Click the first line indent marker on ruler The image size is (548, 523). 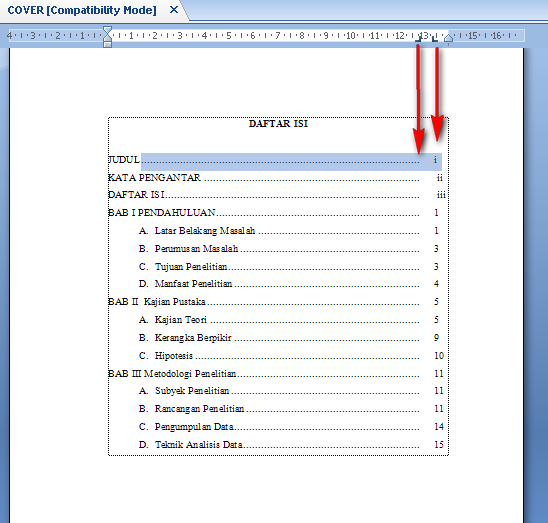point(108,29)
